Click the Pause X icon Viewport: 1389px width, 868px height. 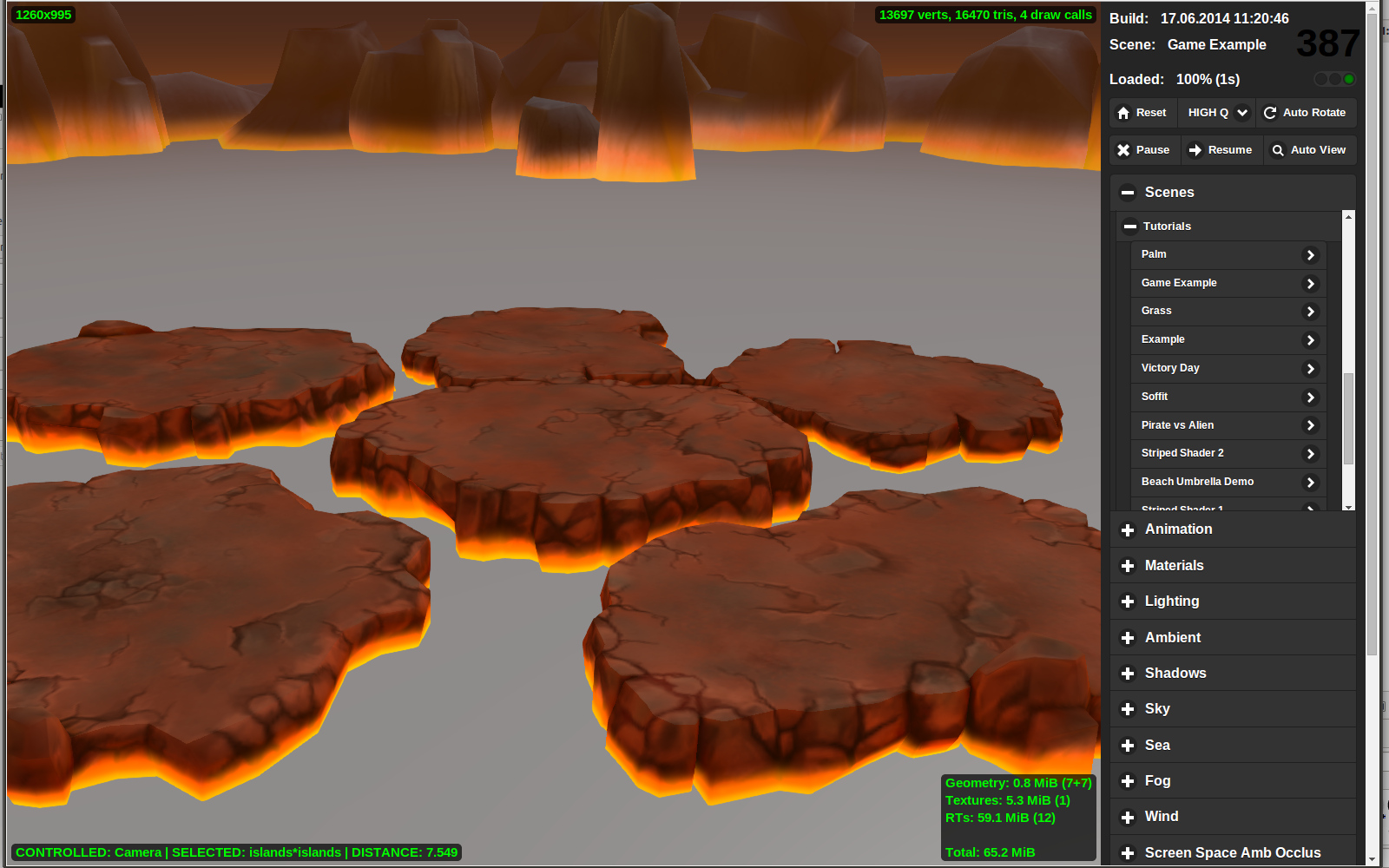tap(1123, 150)
